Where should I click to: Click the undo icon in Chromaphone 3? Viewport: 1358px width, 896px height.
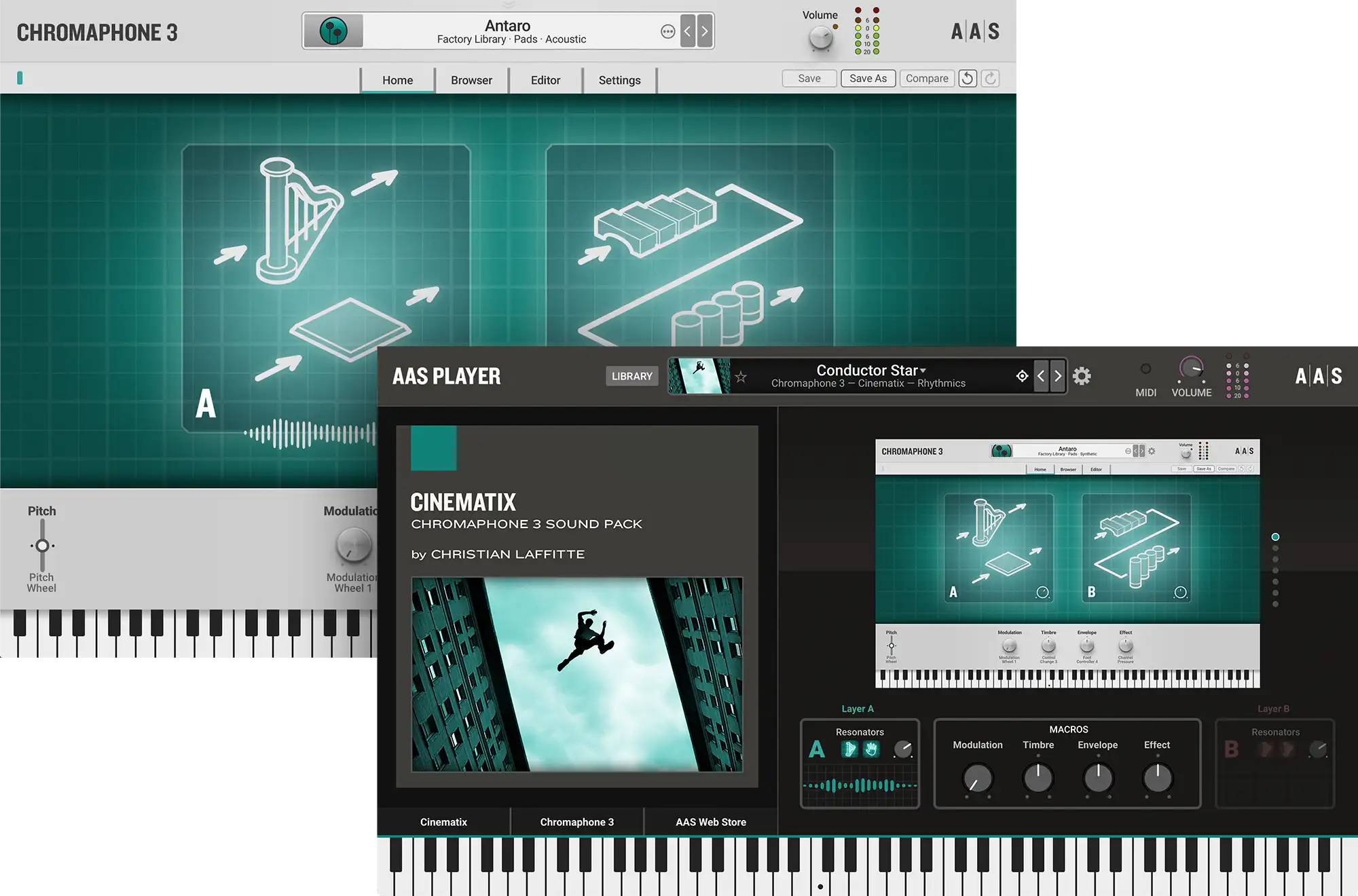tap(968, 79)
